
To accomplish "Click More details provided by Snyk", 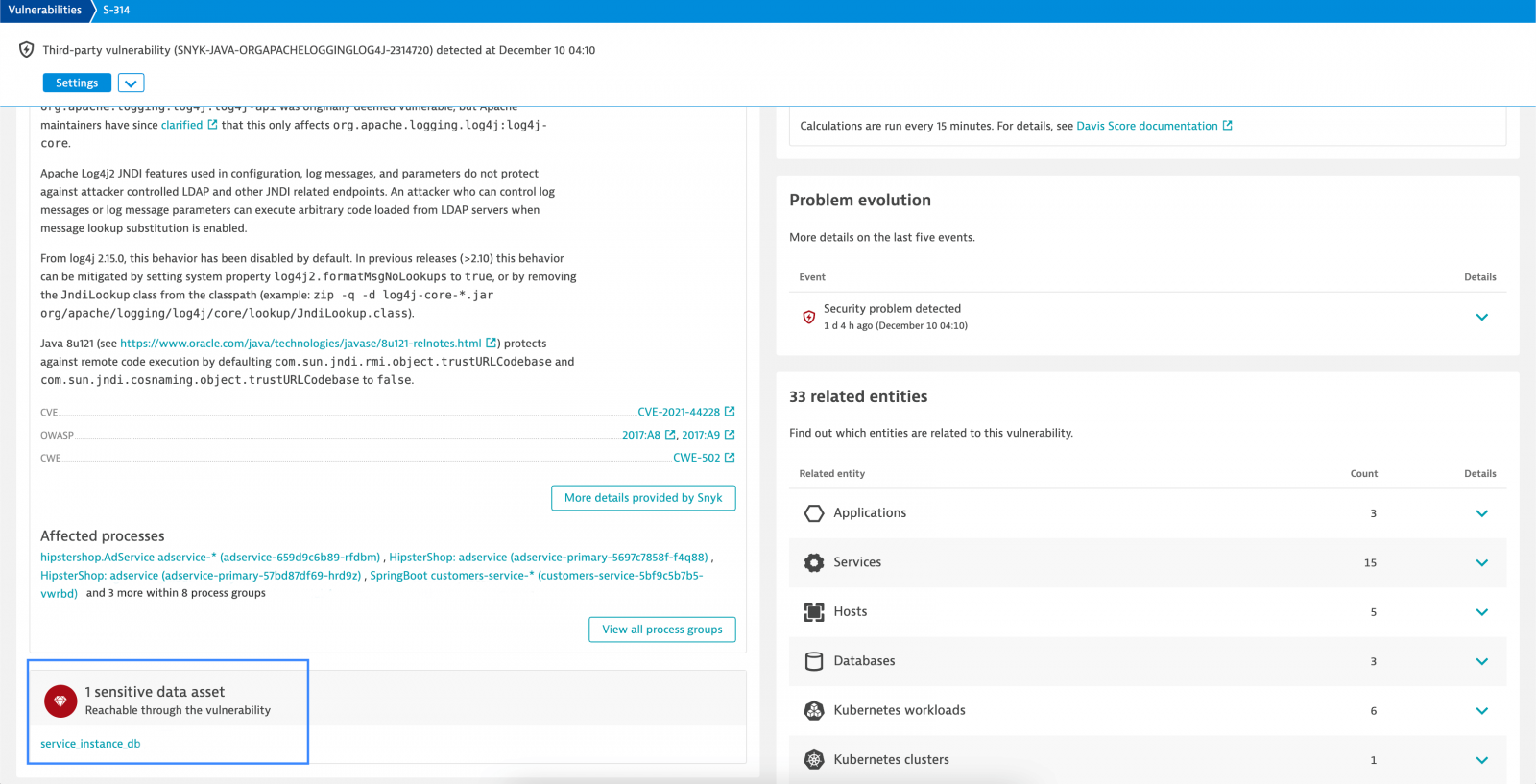I will tap(643, 498).
